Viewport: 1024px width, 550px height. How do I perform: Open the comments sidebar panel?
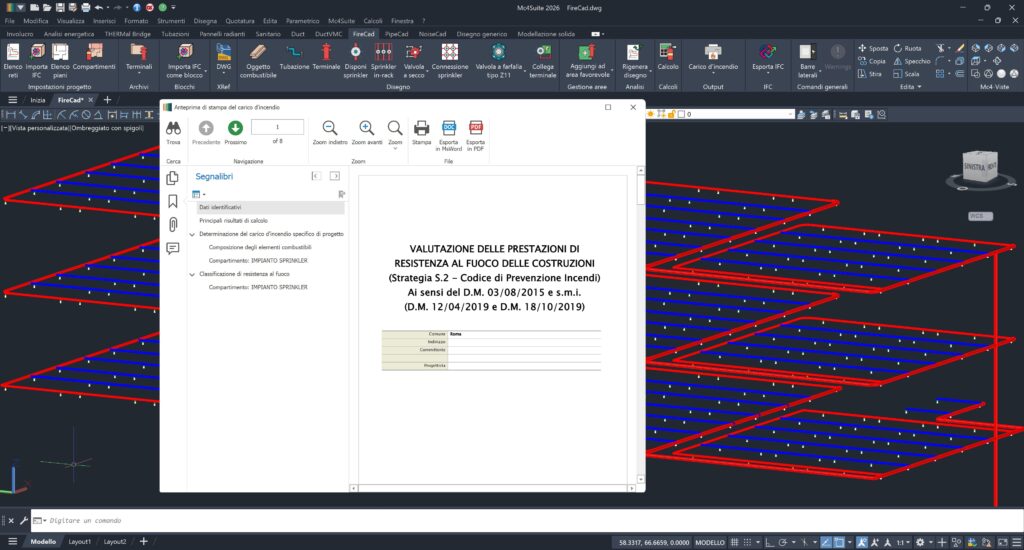[172, 248]
